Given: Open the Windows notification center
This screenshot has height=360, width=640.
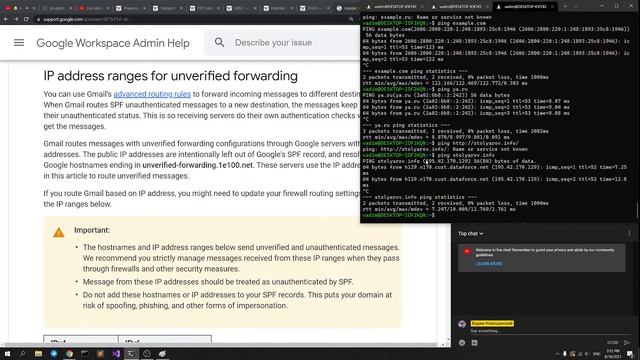Looking at the screenshot, I should pyautogui.click(x=631, y=354).
